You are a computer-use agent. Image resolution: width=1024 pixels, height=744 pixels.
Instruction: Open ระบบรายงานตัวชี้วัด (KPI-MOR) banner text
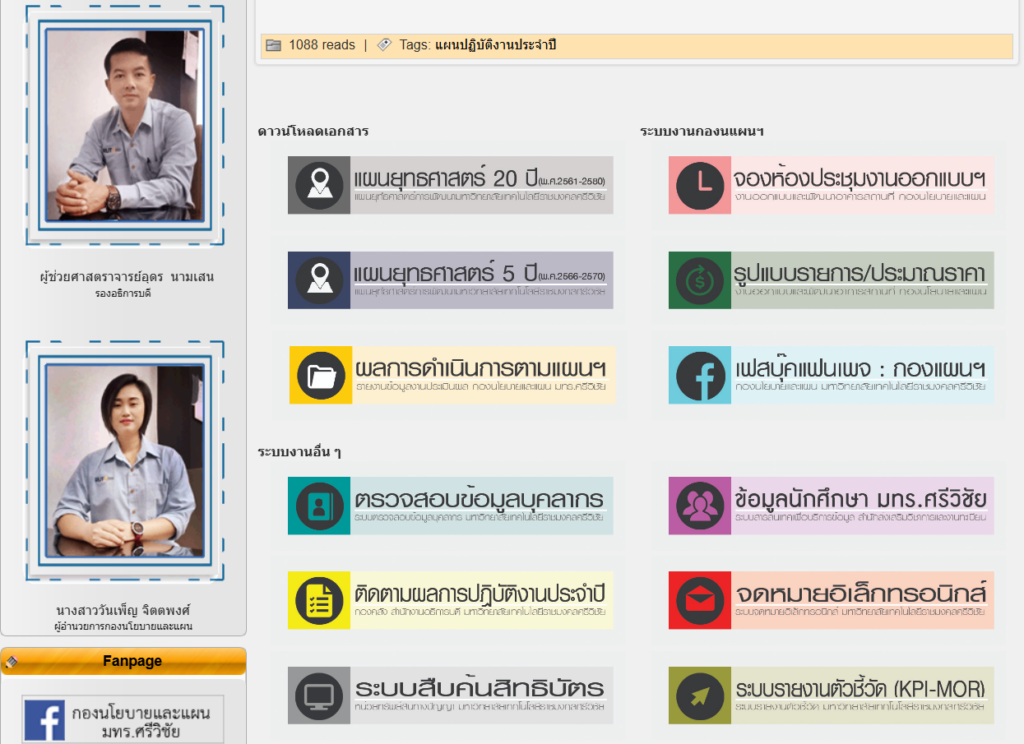(x=859, y=690)
